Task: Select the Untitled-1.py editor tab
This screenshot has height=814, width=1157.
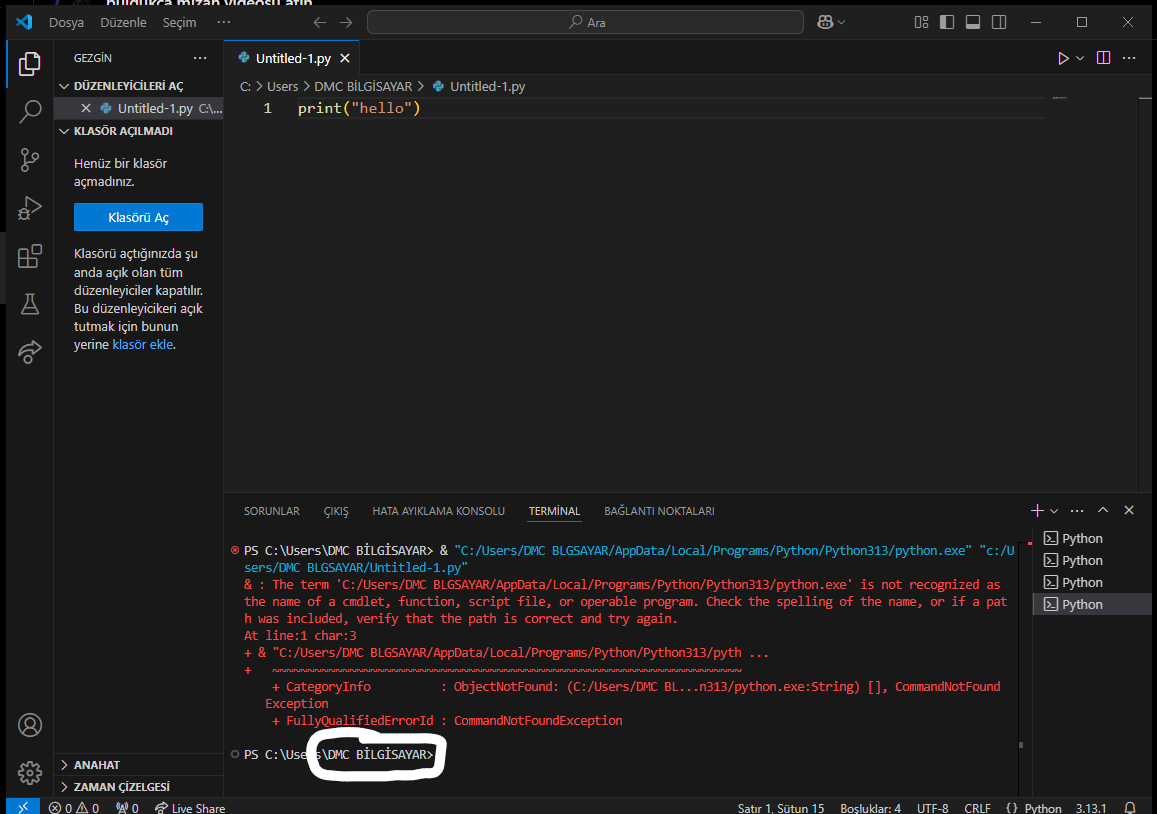Action: pos(291,58)
